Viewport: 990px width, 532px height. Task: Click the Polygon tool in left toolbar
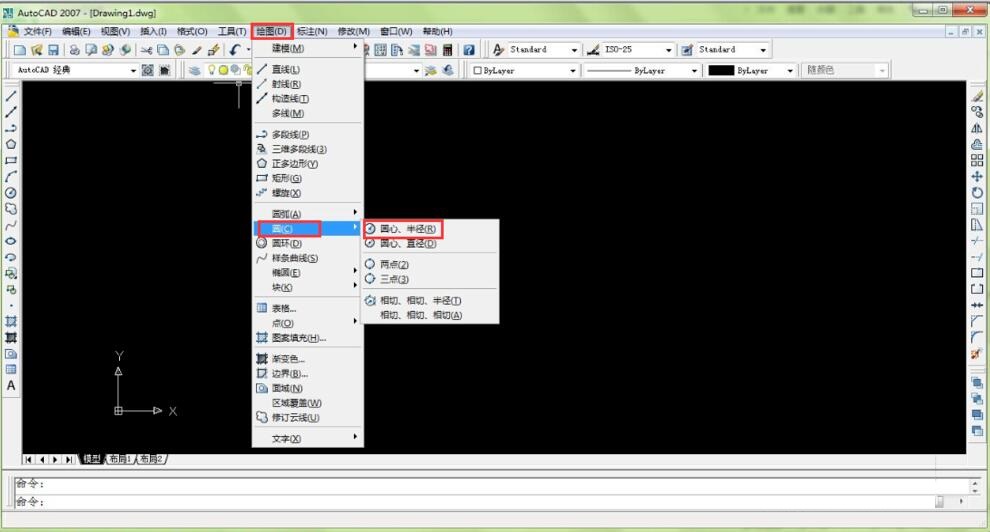click(11, 144)
